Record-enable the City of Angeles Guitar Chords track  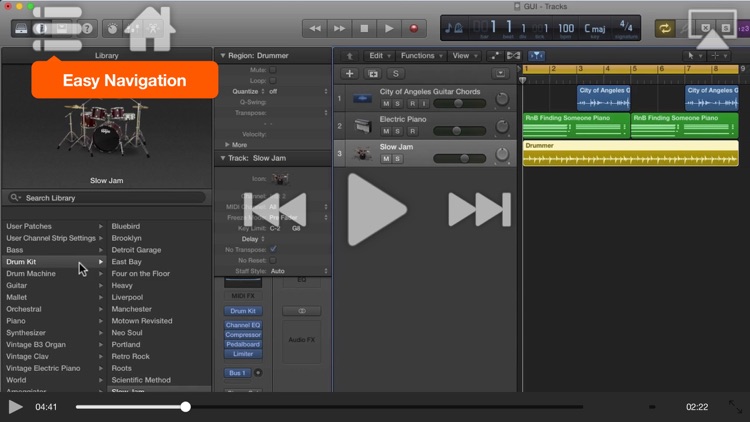tap(412, 103)
